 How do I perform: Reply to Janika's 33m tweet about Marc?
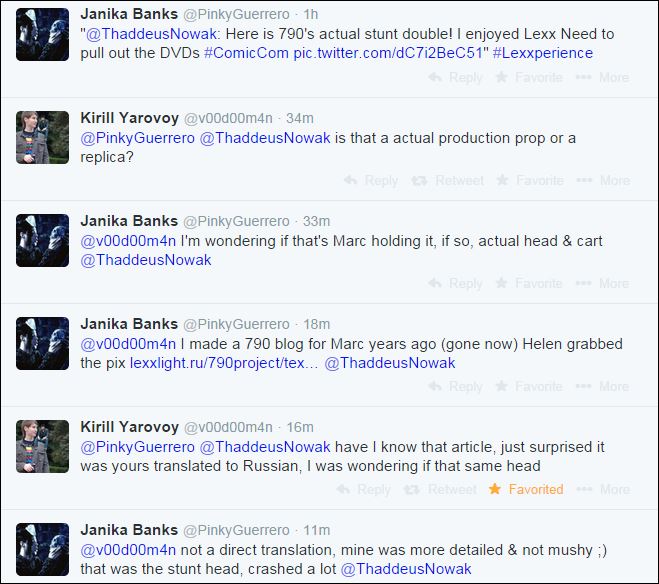click(x=456, y=284)
